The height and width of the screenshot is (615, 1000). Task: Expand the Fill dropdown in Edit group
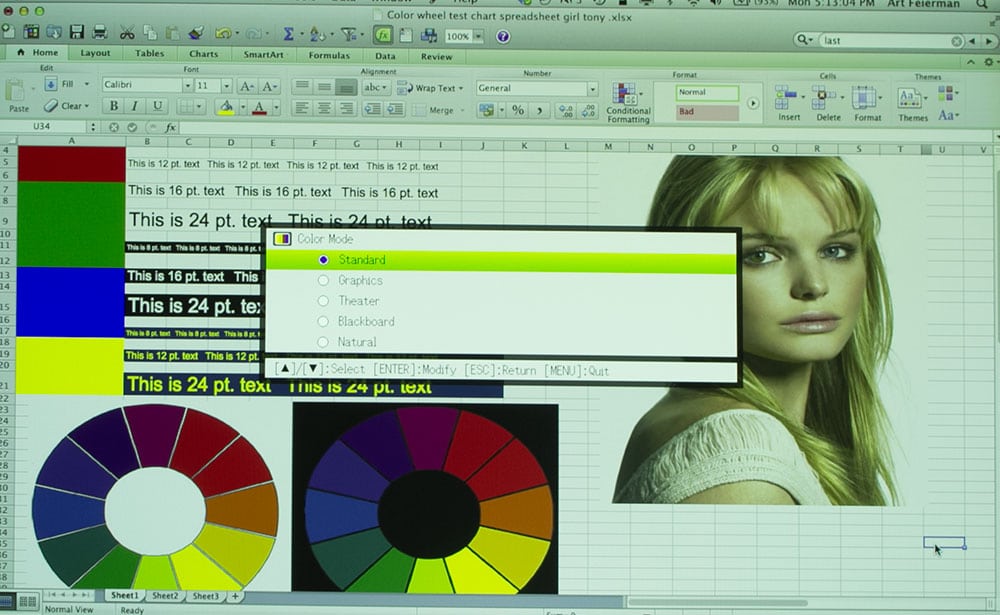tap(87, 84)
